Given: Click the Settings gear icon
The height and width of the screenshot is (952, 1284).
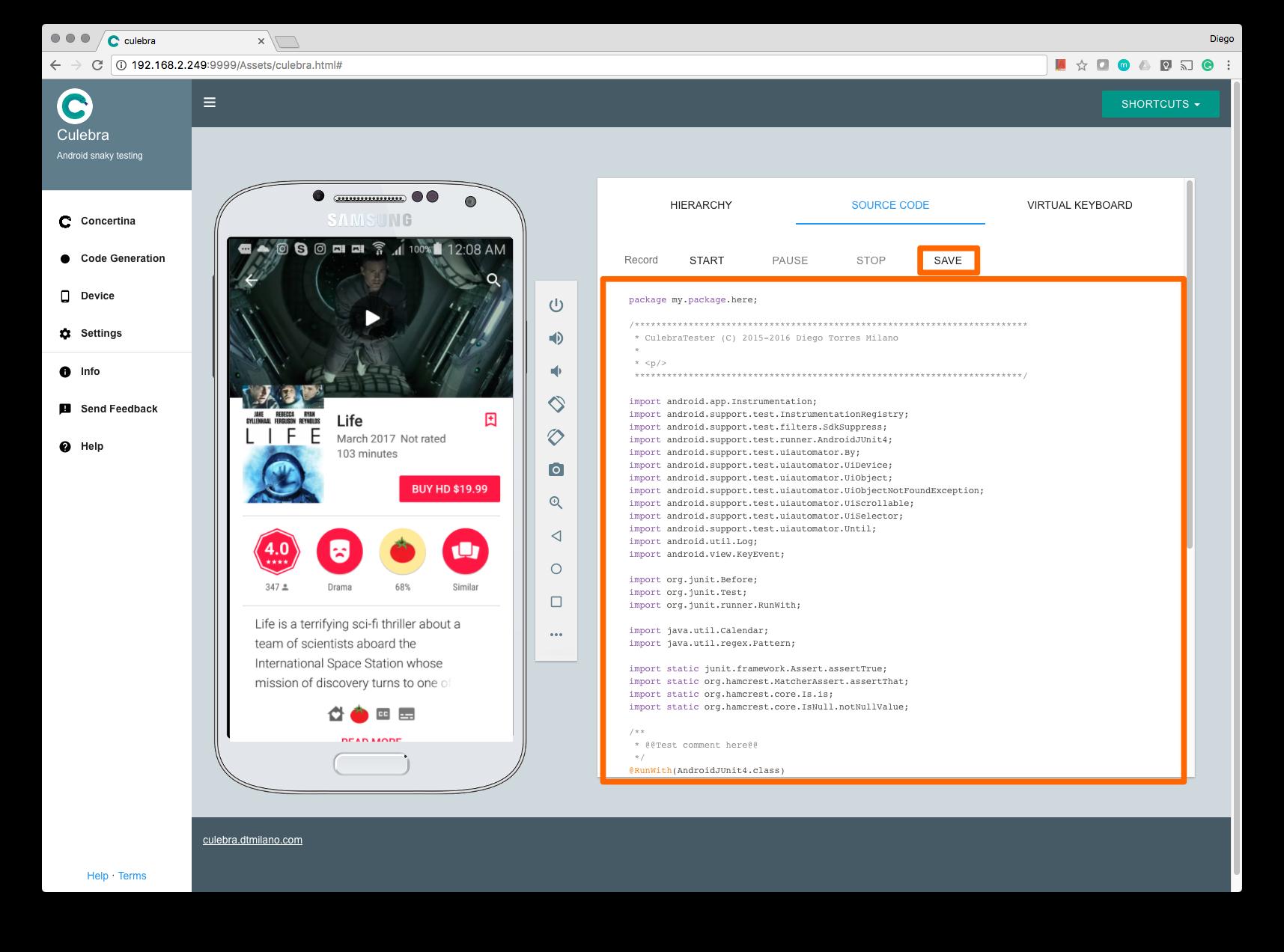Looking at the screenshot, I should point(65,334).
